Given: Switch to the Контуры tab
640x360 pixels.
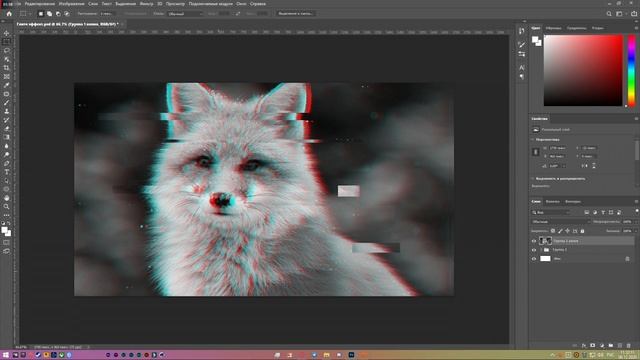Looking at the screenshot, I should point(573,202).
